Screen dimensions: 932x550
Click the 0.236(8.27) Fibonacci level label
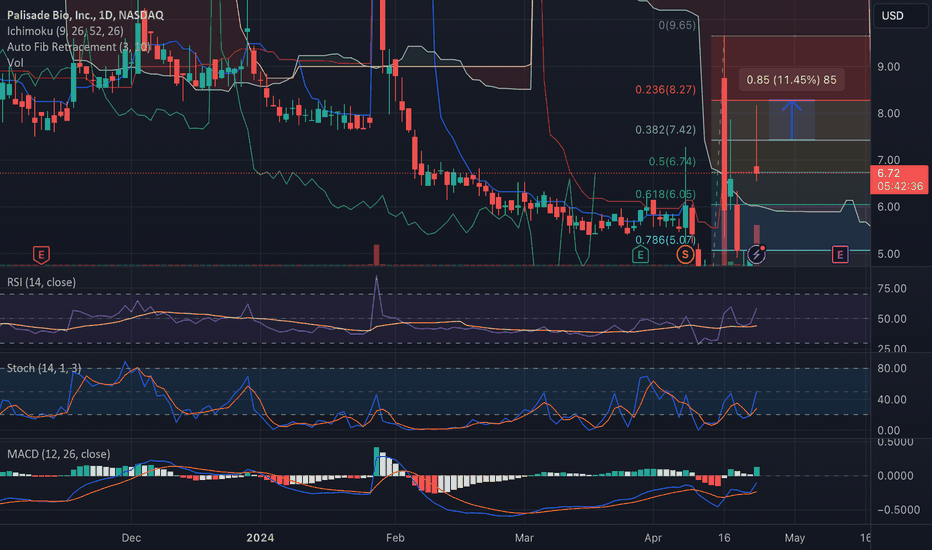(665, 89)
